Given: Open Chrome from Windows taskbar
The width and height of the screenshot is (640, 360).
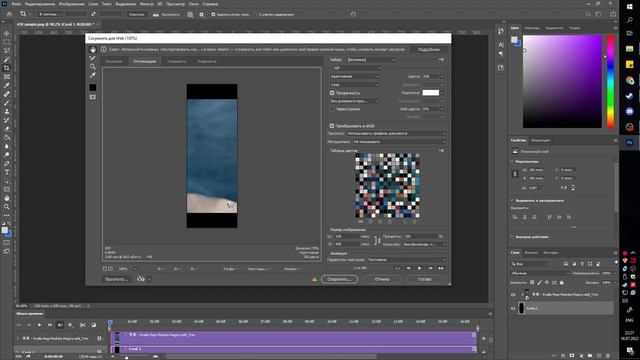Looking at the screenshot, I should coord(629,80).
